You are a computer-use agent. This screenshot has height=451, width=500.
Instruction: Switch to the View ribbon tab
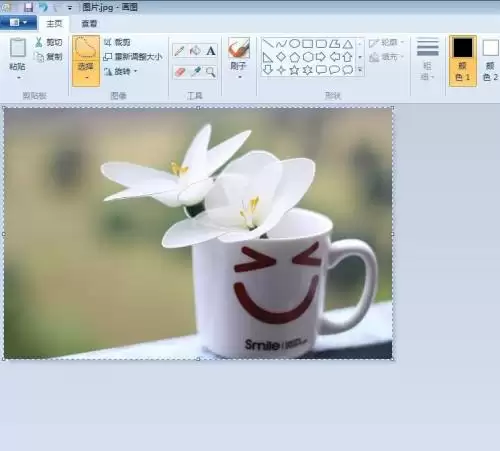89,24
